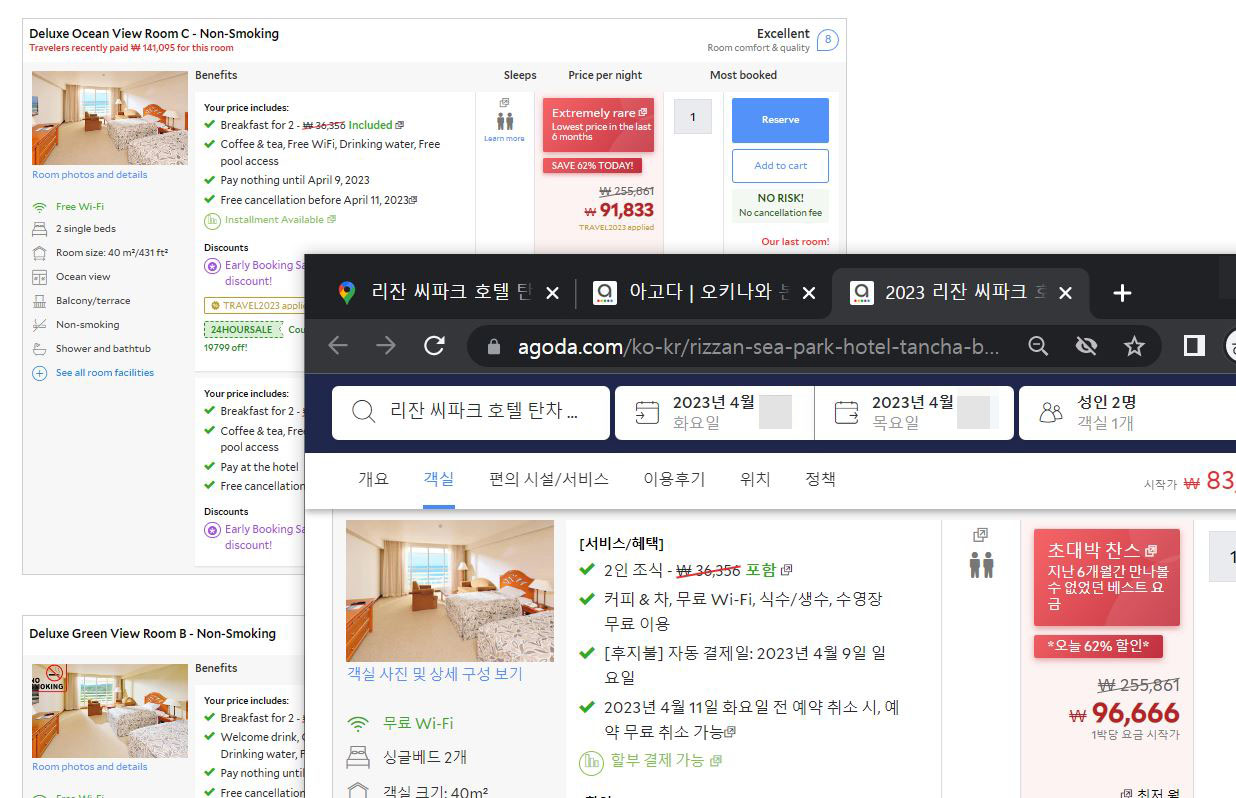1236x798 pixels.
Task: Click the 싱글베드 2개 bed icon
Action: pos(358,757)
